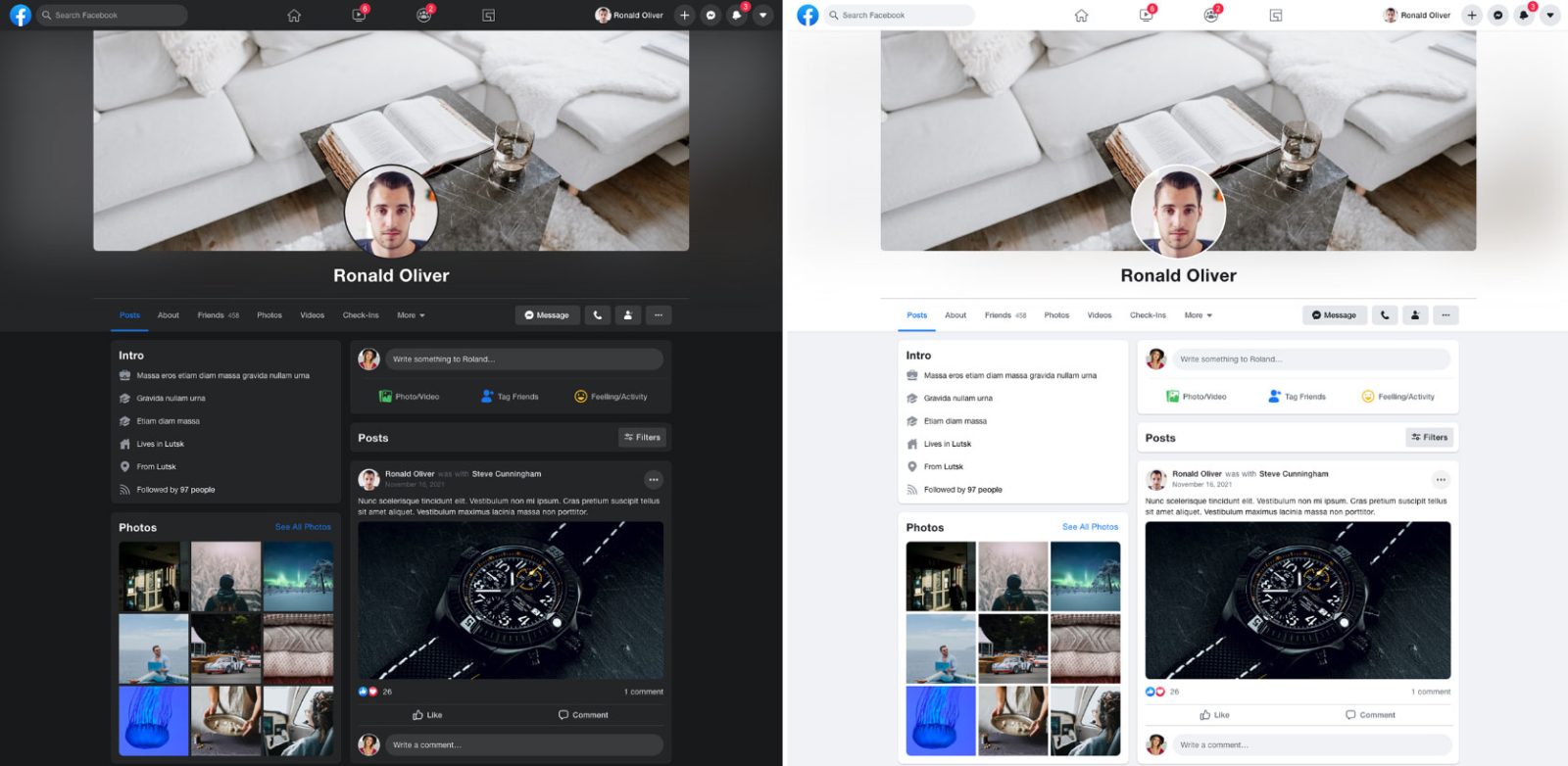Click Steve Cunningham name in light theme post

(1294, 474)
